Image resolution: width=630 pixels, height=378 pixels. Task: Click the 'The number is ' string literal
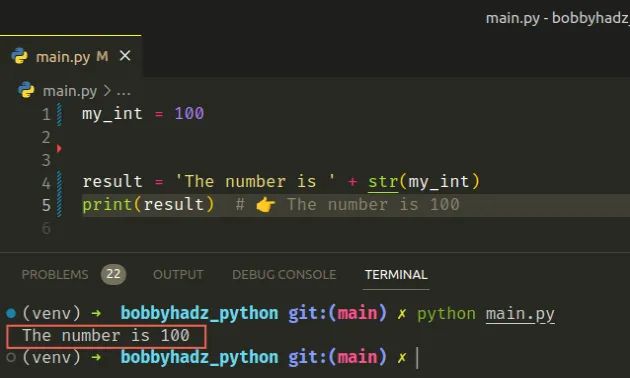[255, 182]
